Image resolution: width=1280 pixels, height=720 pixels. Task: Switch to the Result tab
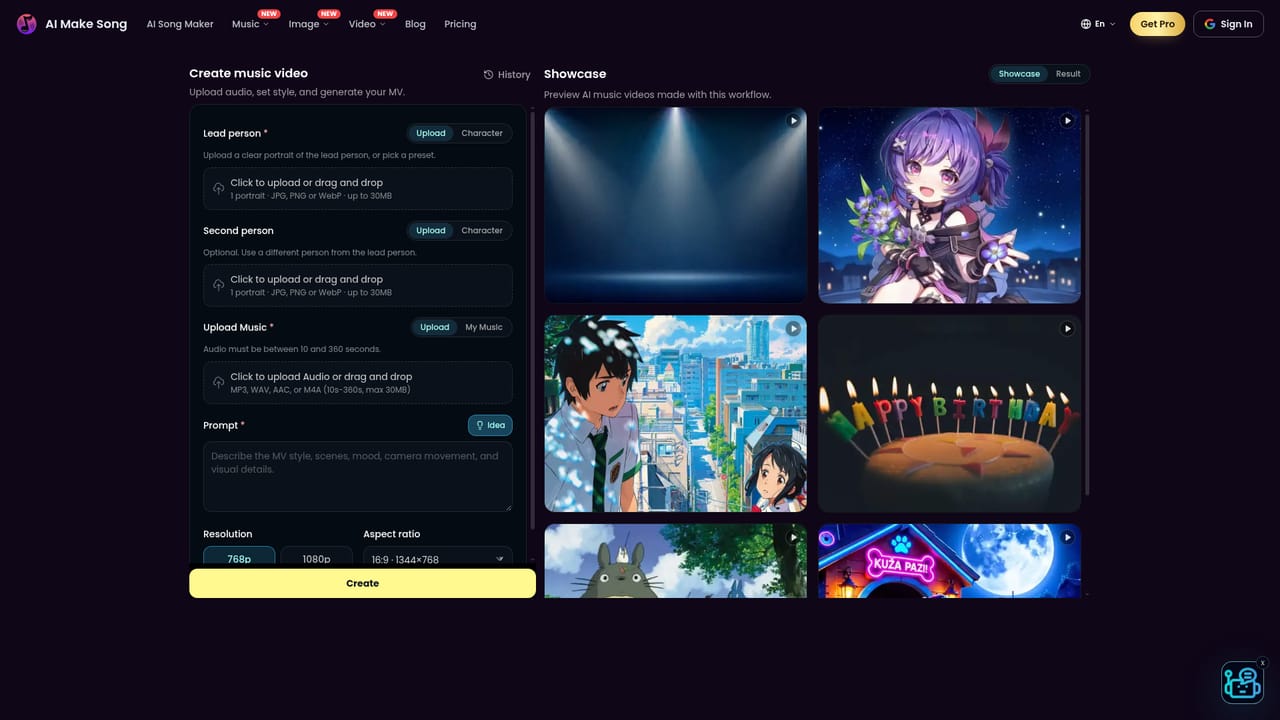tap(1068, 74)
